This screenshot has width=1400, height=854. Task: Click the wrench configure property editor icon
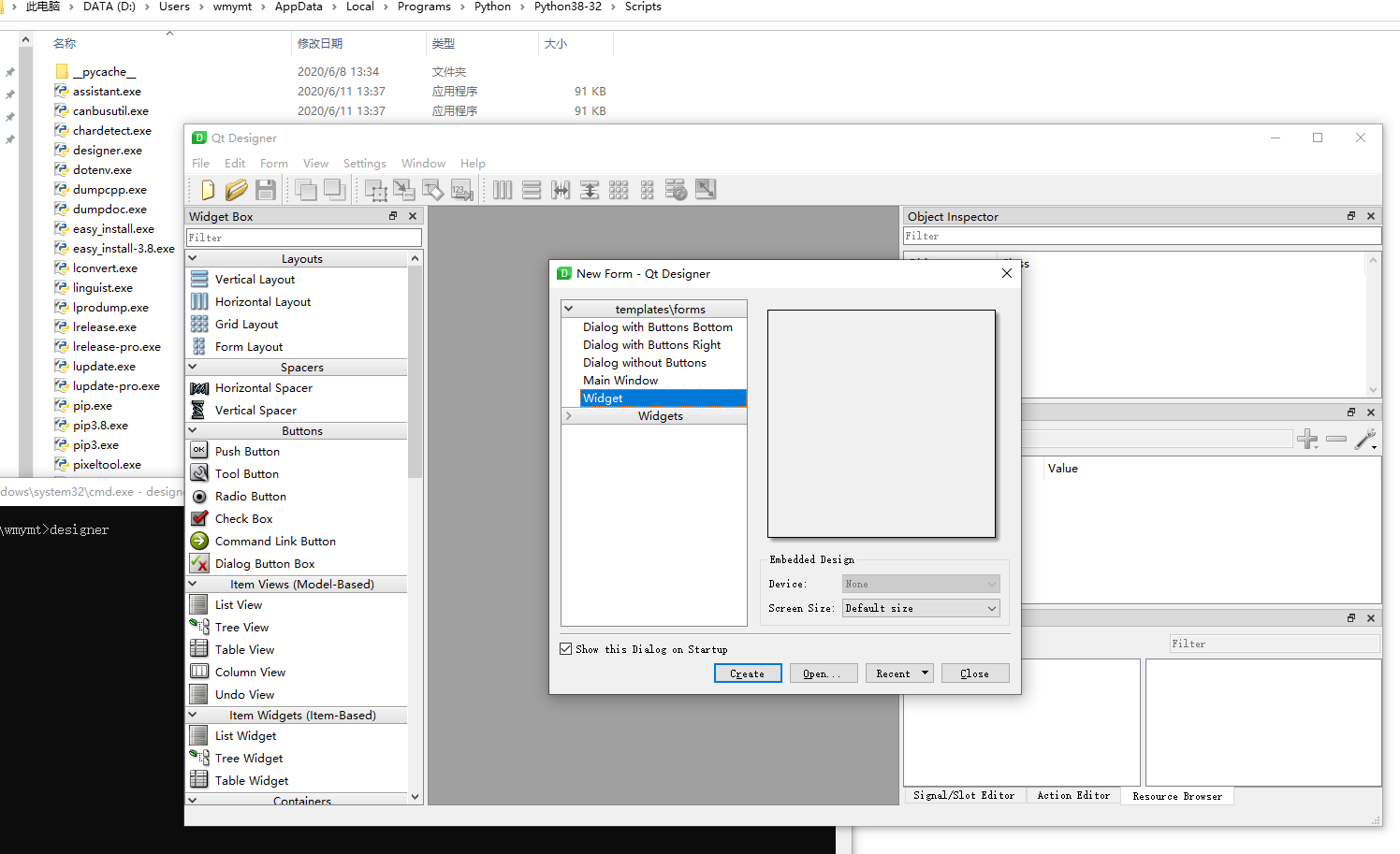tap(1366, 439)
